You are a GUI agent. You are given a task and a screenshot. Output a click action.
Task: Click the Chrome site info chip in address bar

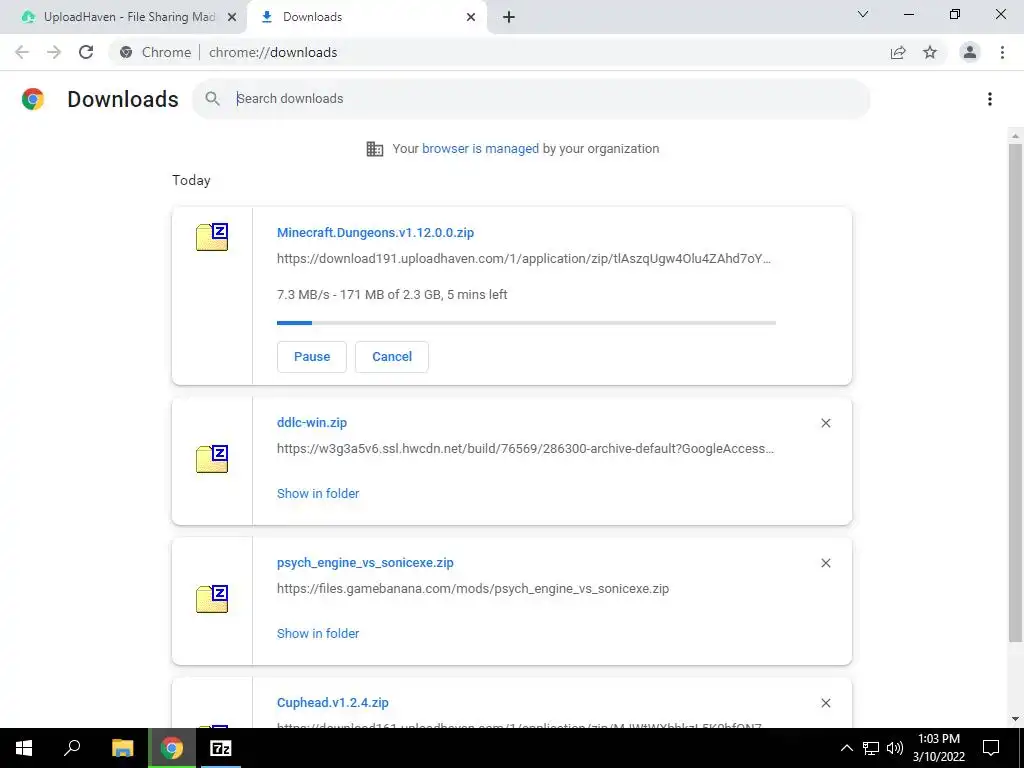(156, 52)
